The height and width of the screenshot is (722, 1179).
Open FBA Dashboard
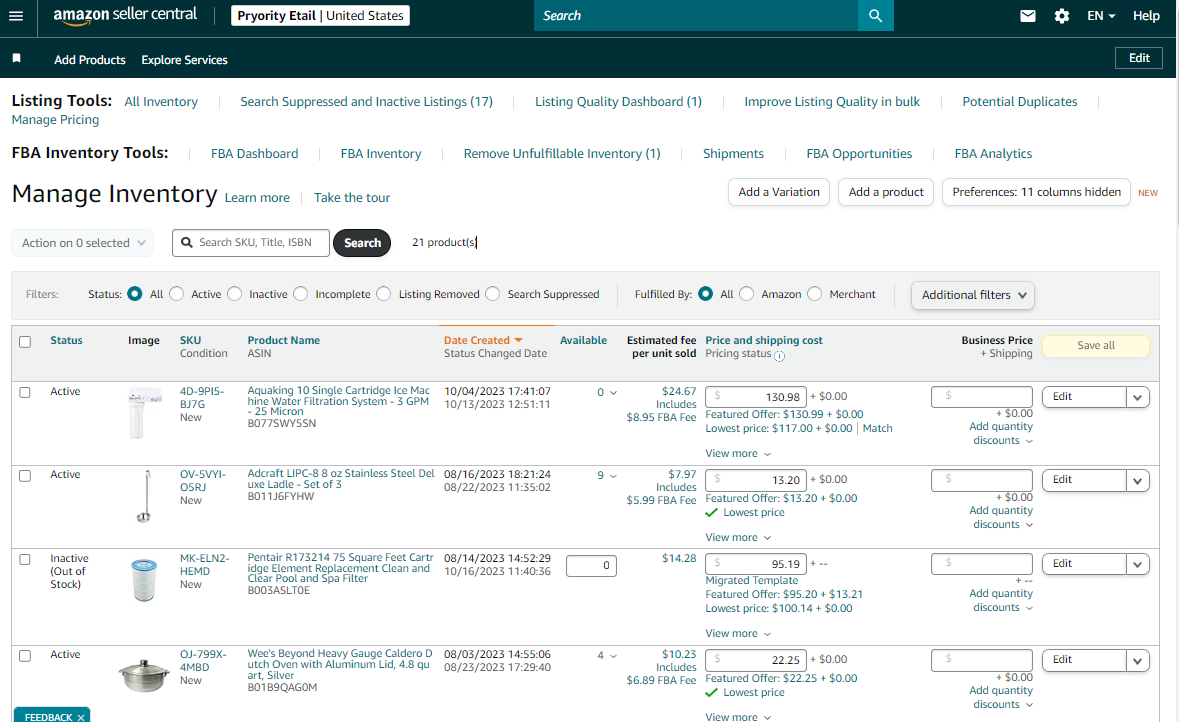pos(254,153)
